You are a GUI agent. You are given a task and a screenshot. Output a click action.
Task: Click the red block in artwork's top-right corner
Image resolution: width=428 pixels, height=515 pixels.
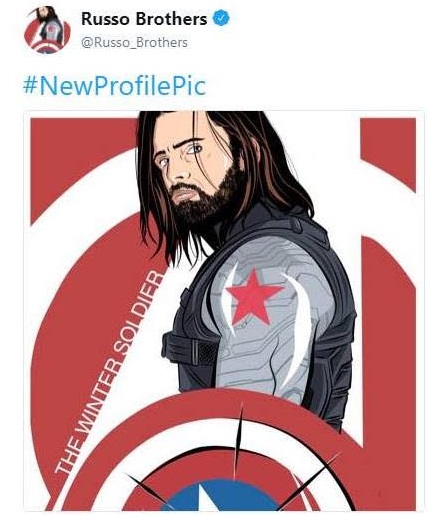coord(387,152)
